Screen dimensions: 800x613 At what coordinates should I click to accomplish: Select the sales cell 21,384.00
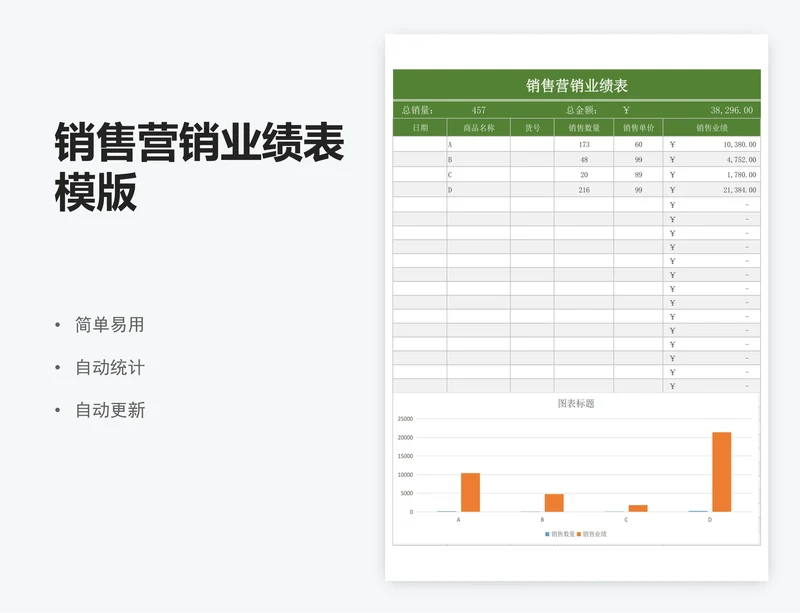click(712, 190)
